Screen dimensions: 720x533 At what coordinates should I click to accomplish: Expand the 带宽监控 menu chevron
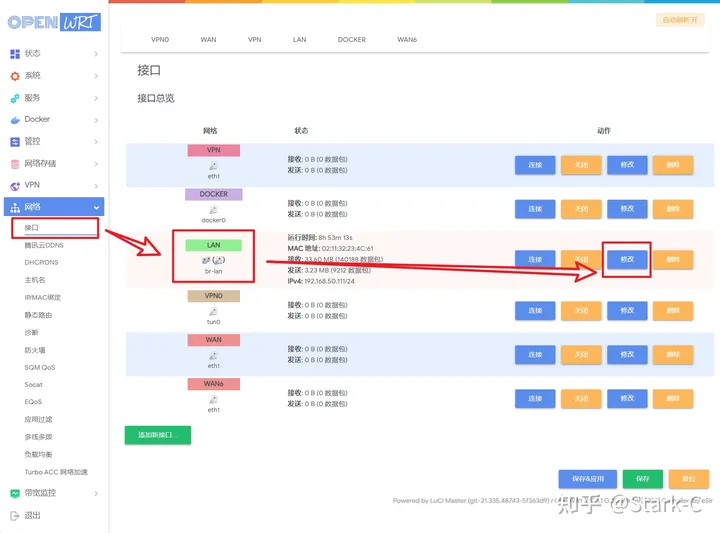click(96, 493)
